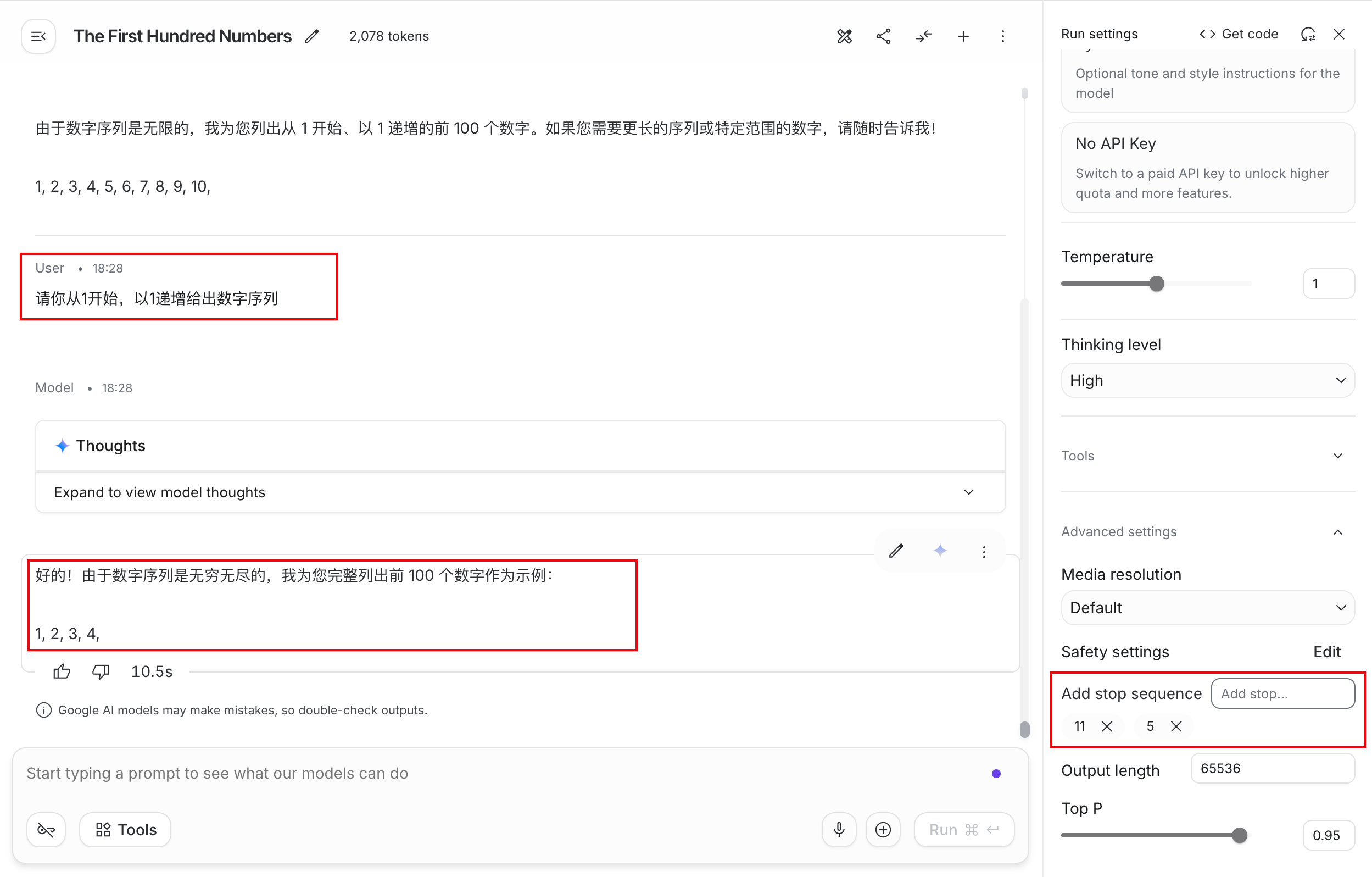
Task: Give the response a thumbs up
Action: pyautogui.click(x=62, y=671)
